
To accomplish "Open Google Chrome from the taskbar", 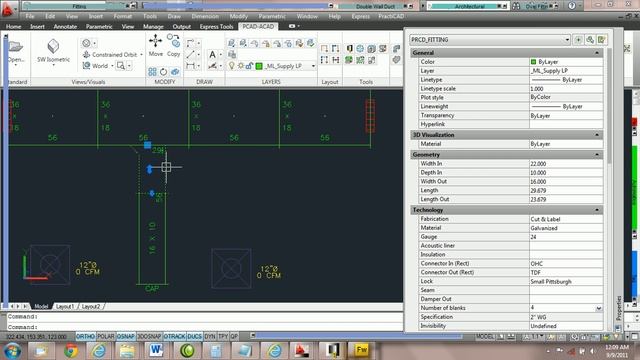I will [x=71, y=350].
